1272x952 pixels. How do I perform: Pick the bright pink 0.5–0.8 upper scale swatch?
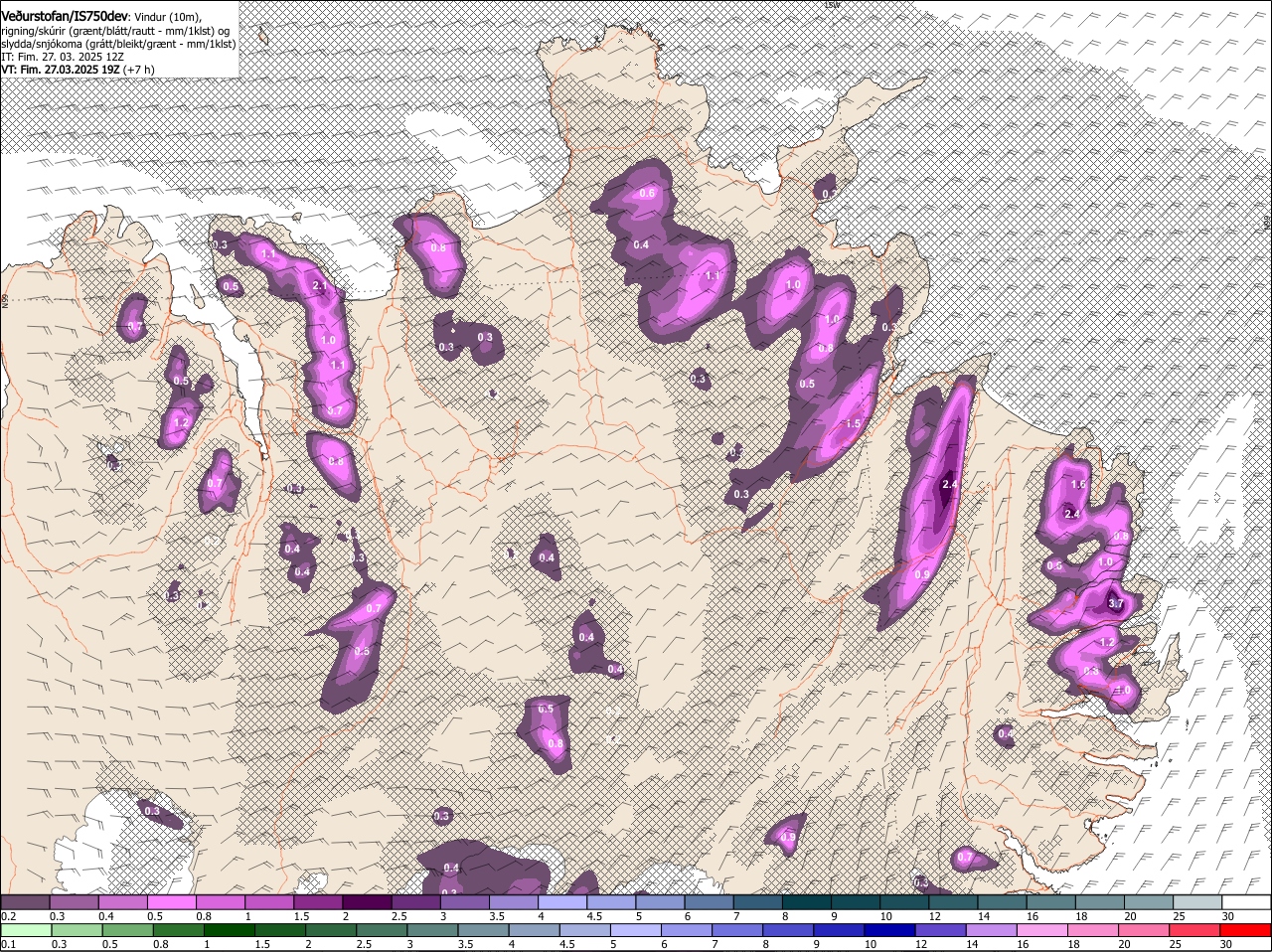[x=171, y=902]
